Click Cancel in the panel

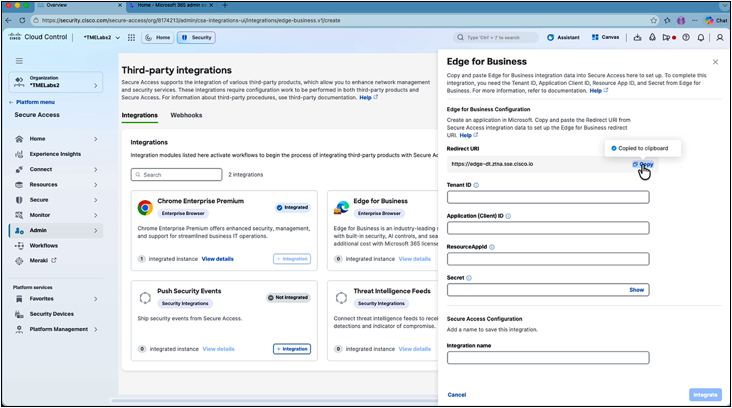click(457, 395)
